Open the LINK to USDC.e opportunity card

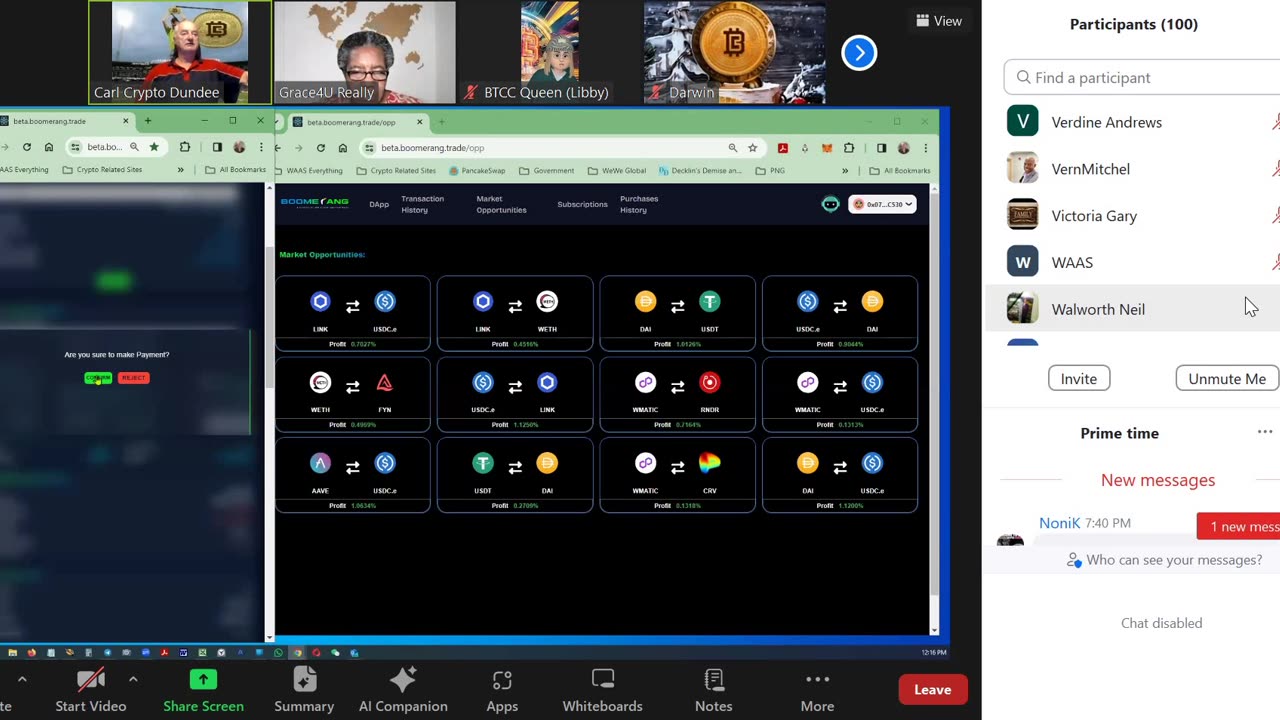coord(352,313)
